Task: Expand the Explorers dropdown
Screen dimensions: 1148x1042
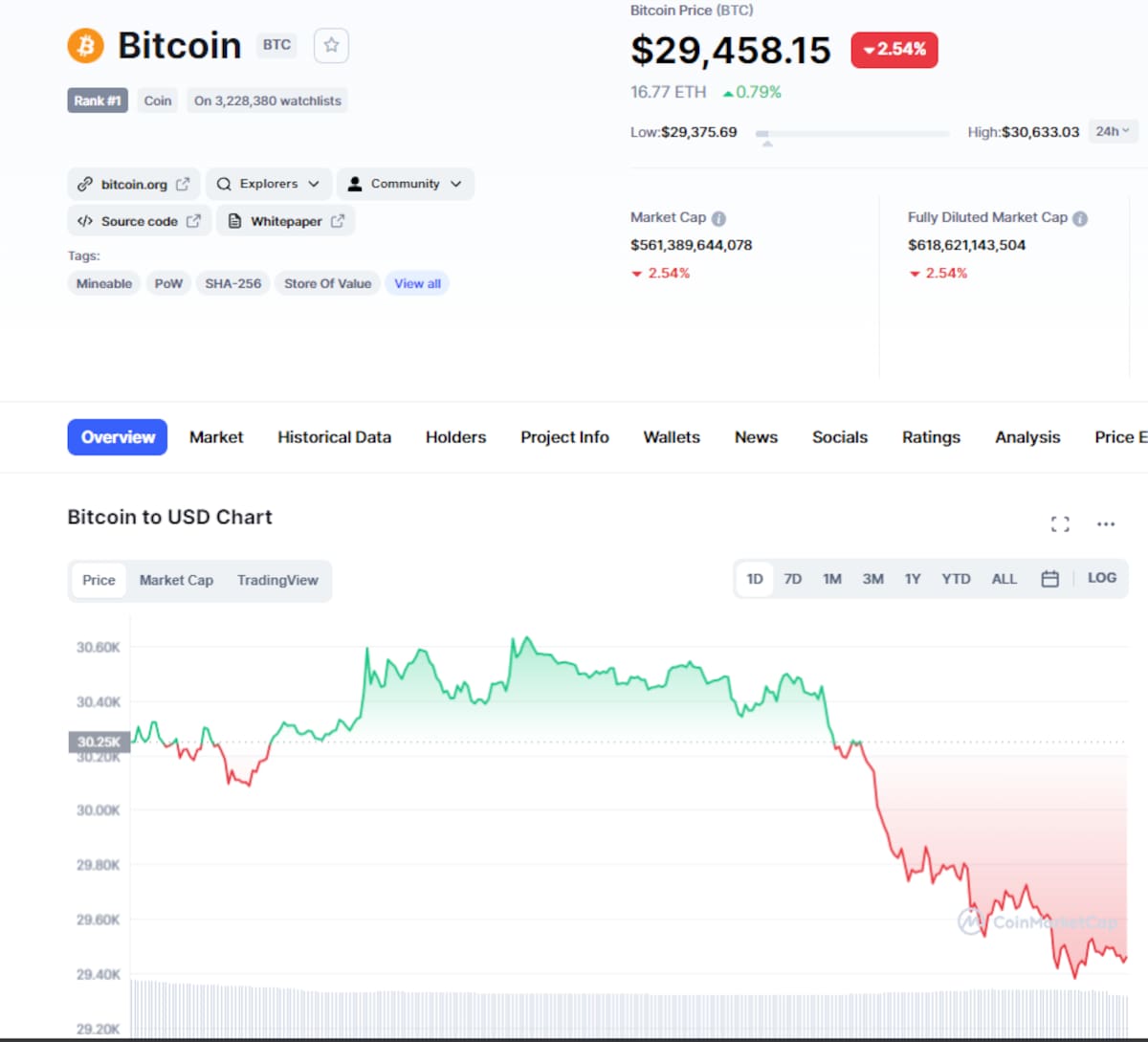Action: click(269, 184)
